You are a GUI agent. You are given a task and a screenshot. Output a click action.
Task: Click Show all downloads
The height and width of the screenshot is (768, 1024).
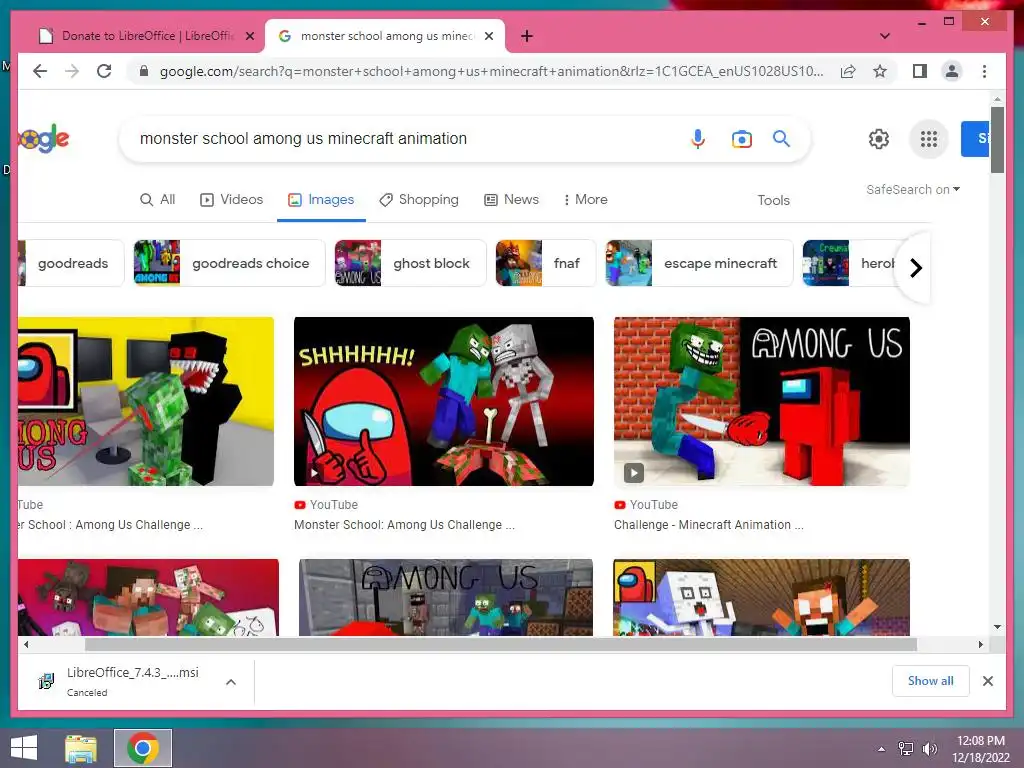[930, 681]
